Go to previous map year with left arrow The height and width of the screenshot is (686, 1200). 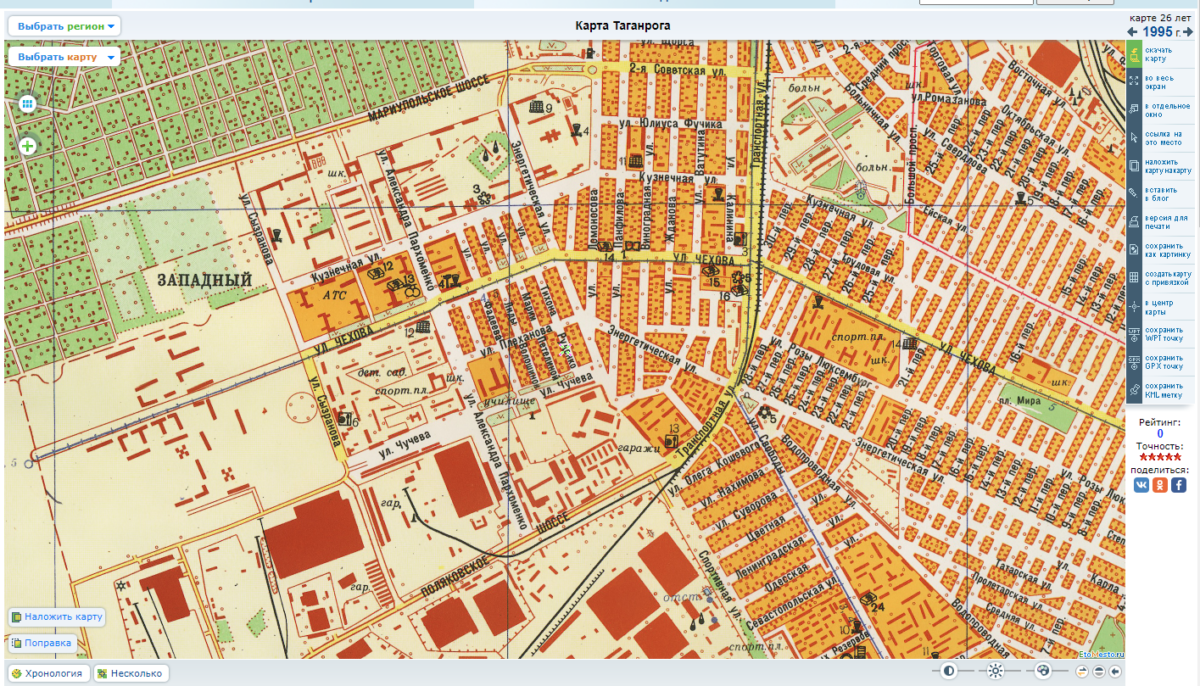(x=1133, y=33)
